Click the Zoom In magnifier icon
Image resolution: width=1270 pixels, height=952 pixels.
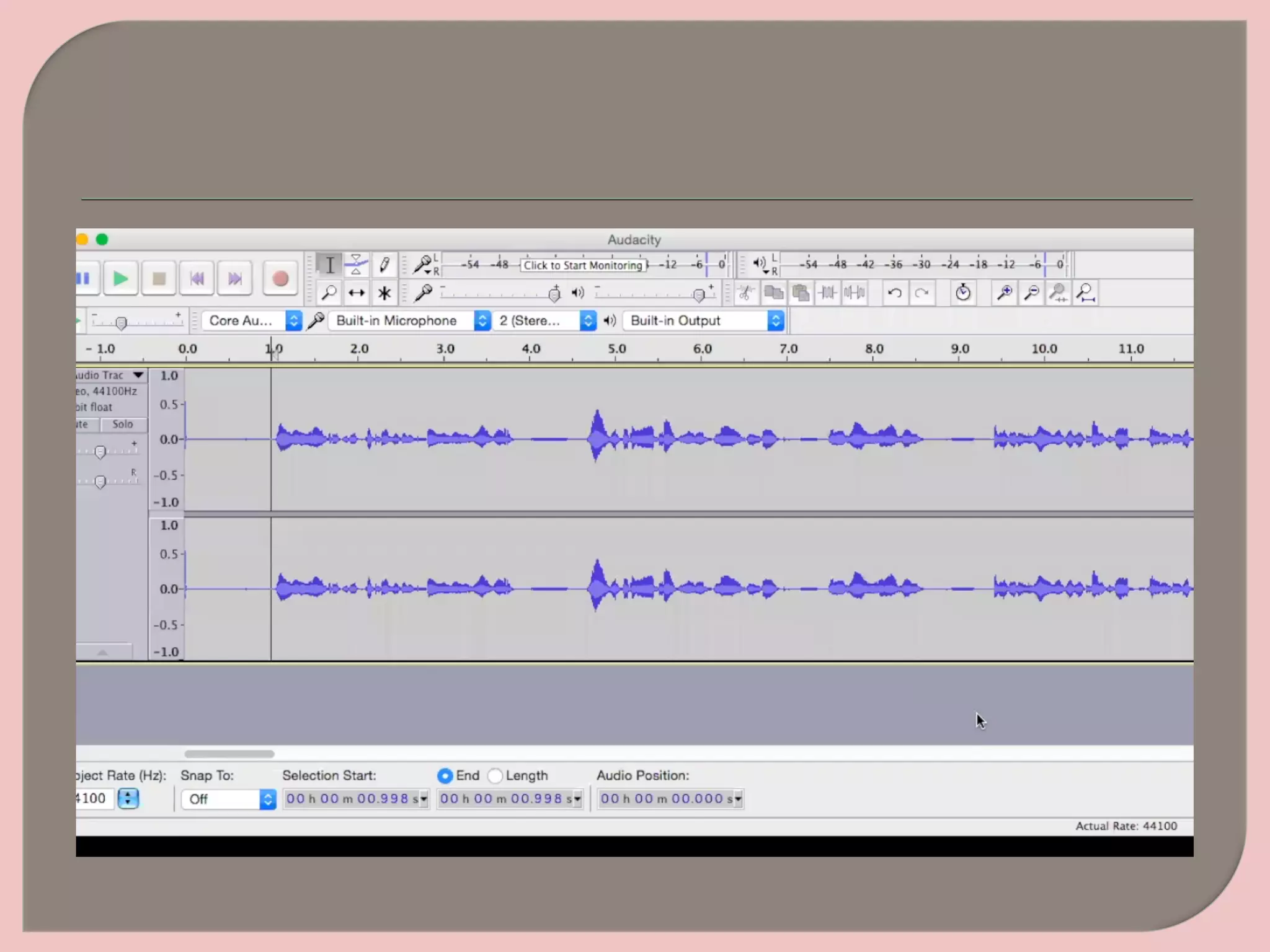[x=1004, y=293]
